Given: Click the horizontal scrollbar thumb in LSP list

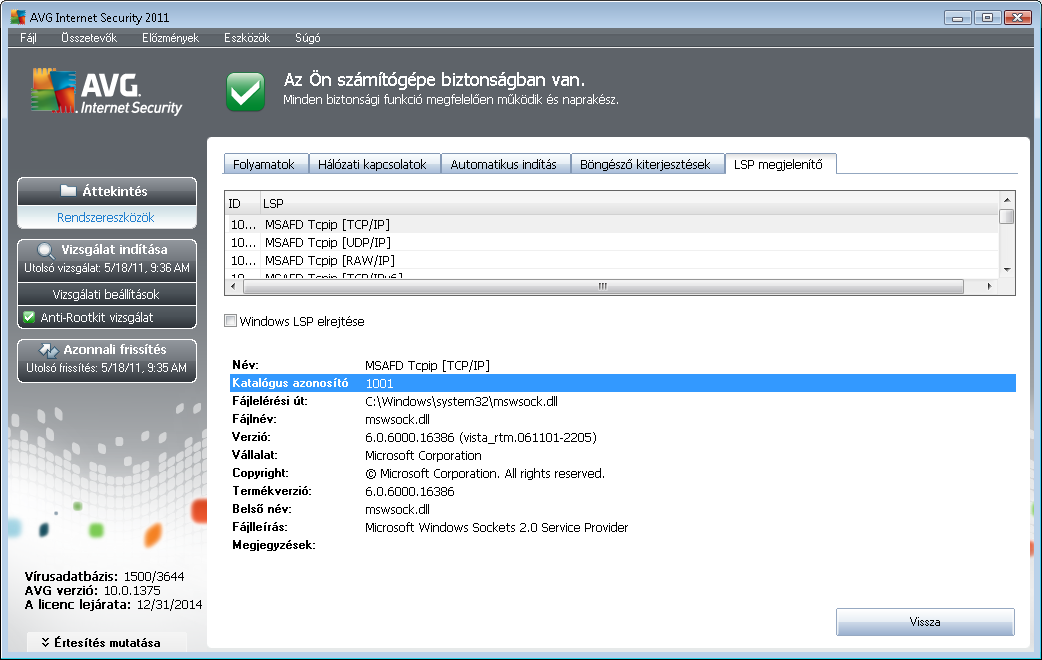Looking at the screenshot, I should tap(603, 286).
